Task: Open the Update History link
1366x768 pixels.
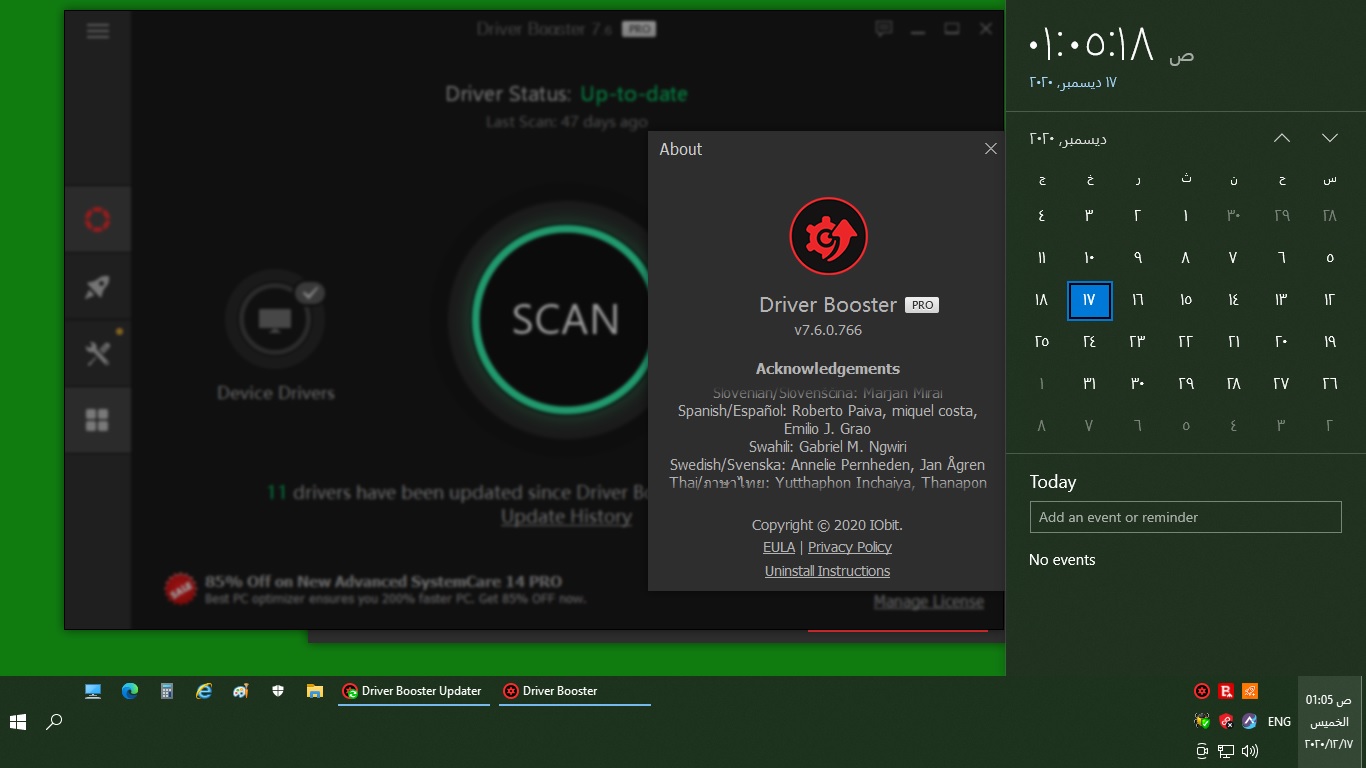Action: (x=566, y=517)
